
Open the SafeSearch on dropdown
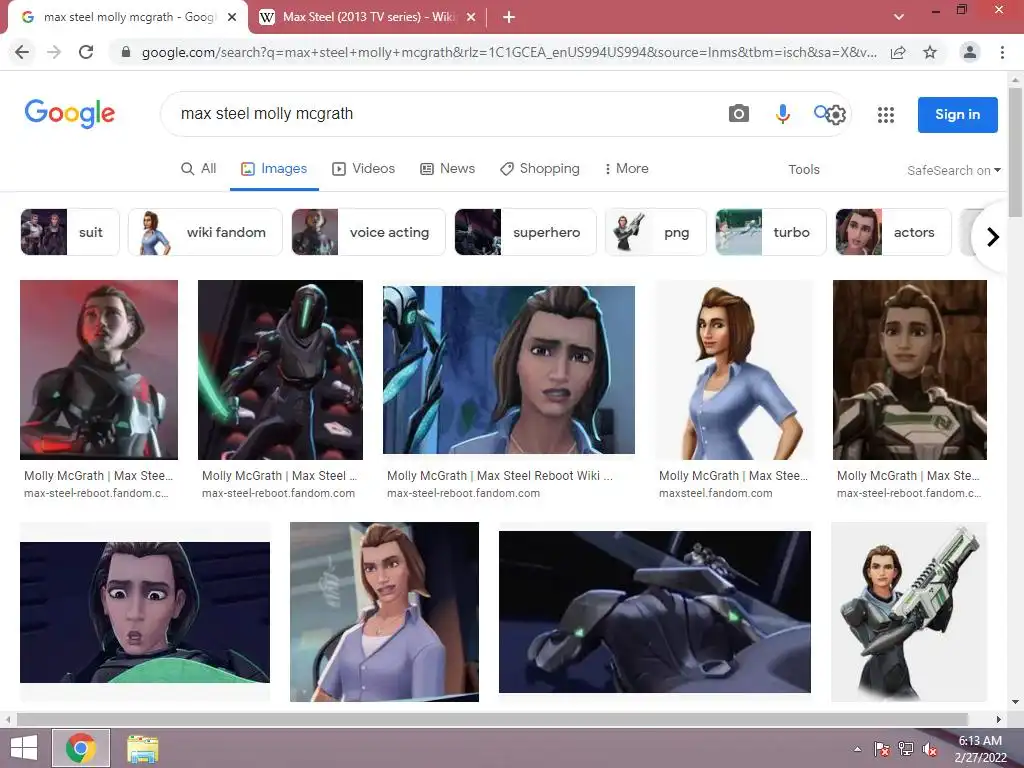point(953,170)
